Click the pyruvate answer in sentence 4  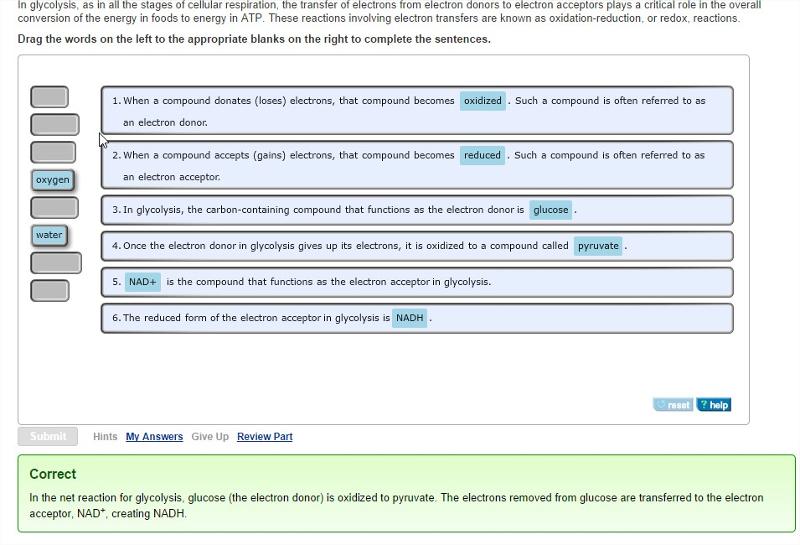pyautogui.click(x=598, y=246)
